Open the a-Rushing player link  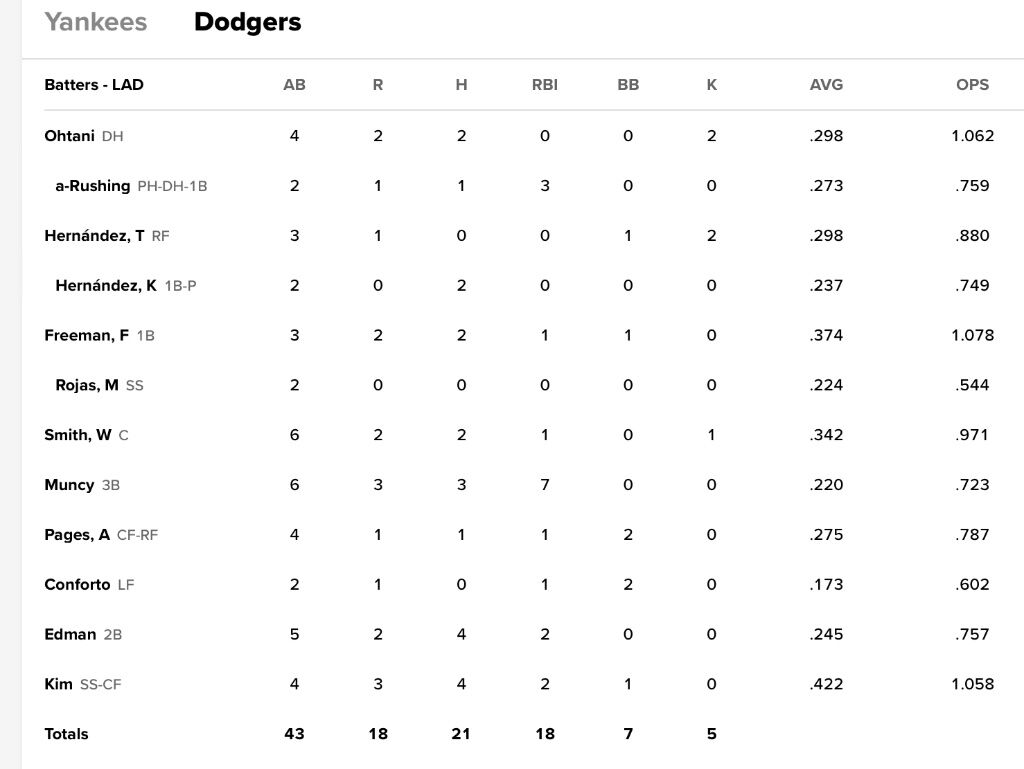(93, 186)
